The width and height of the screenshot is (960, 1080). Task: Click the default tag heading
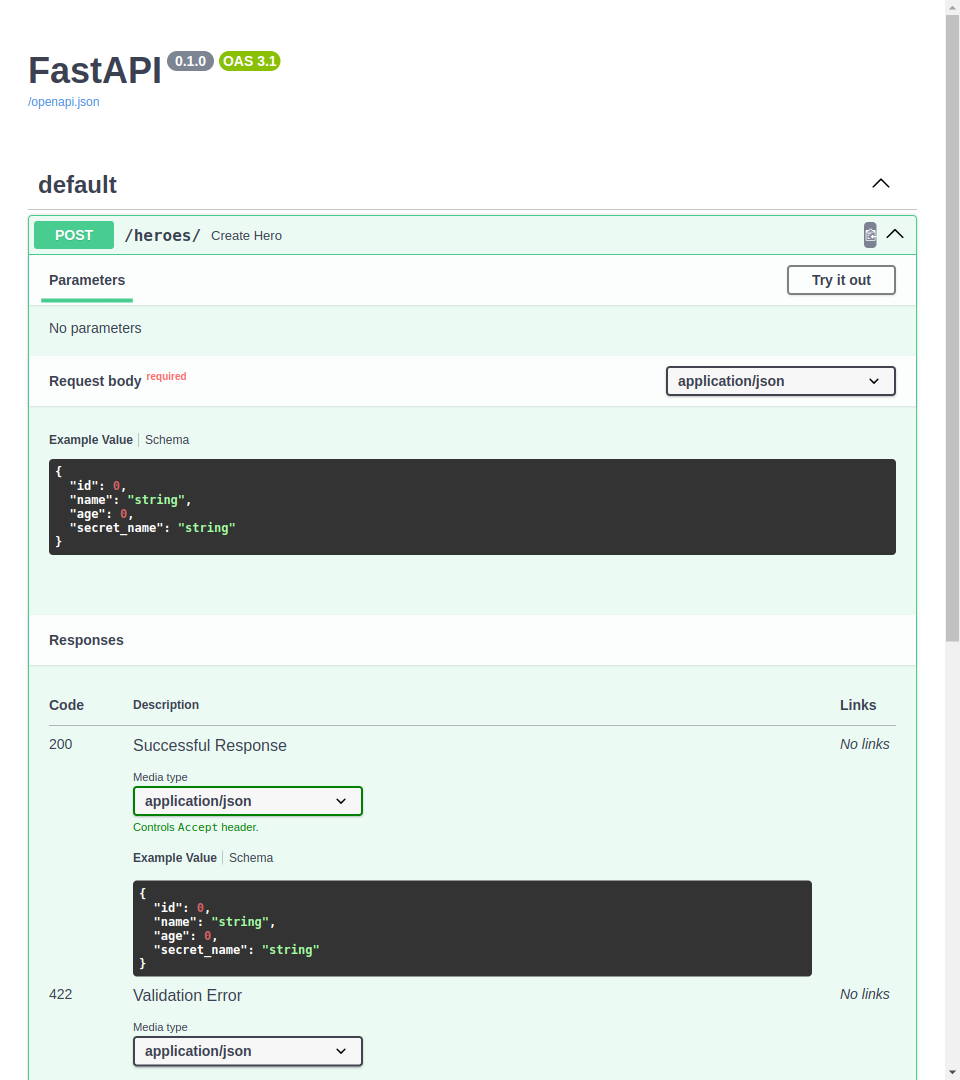pos(78,185)
